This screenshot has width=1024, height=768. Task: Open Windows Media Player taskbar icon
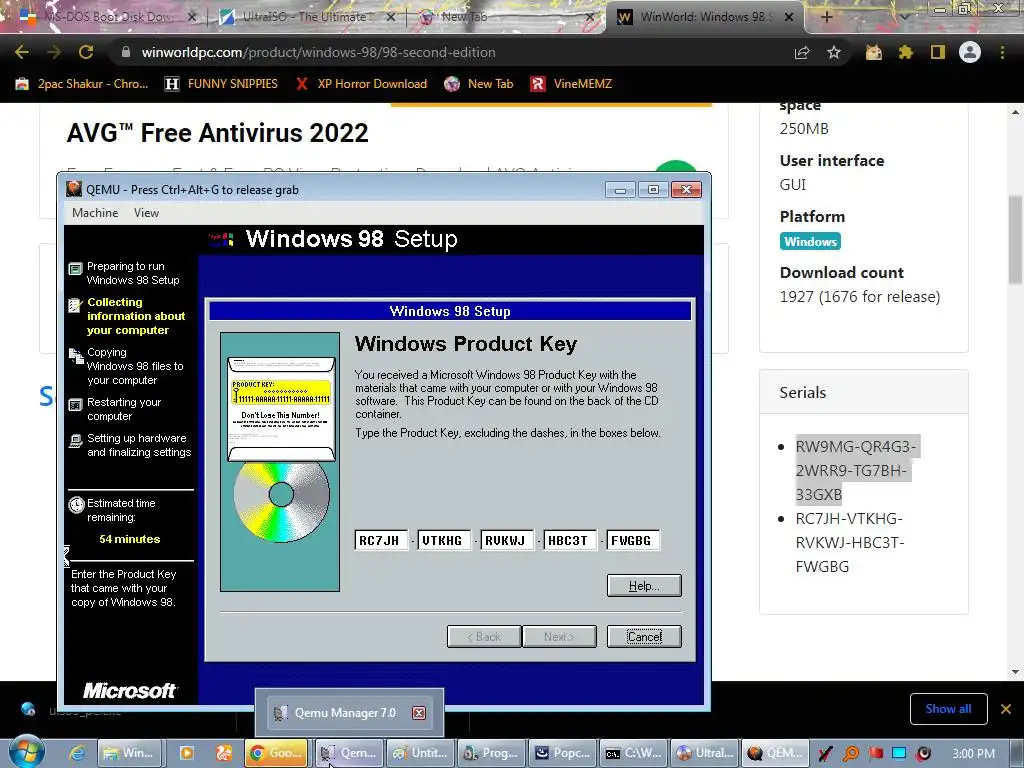(187, 753)
